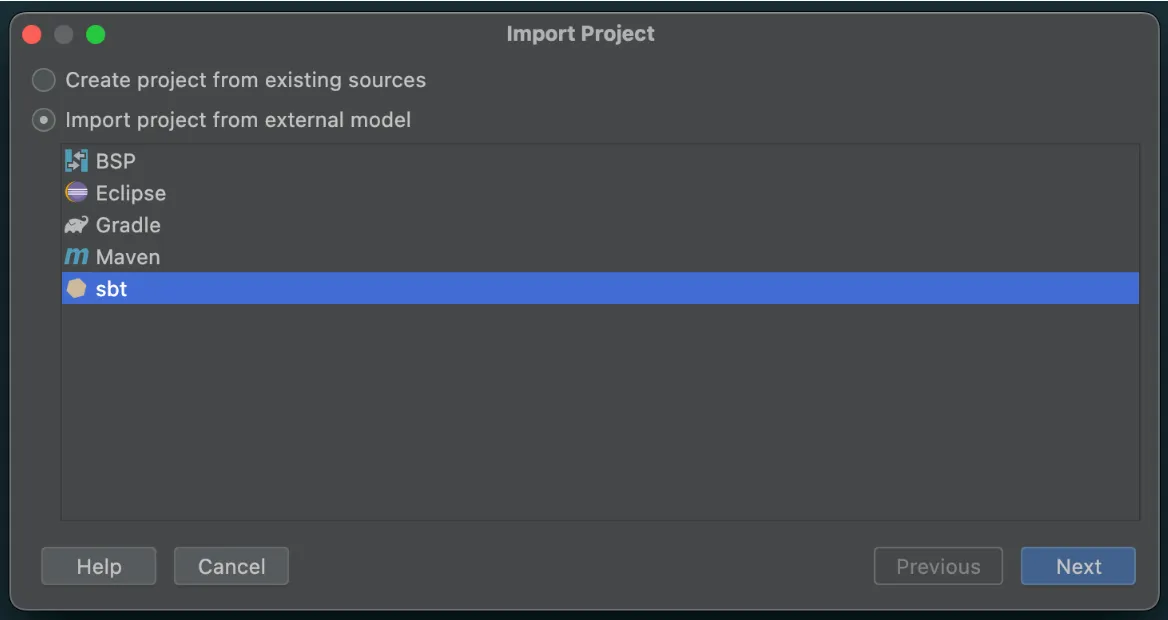Pick the Eclipse text entry

(131, 193)
